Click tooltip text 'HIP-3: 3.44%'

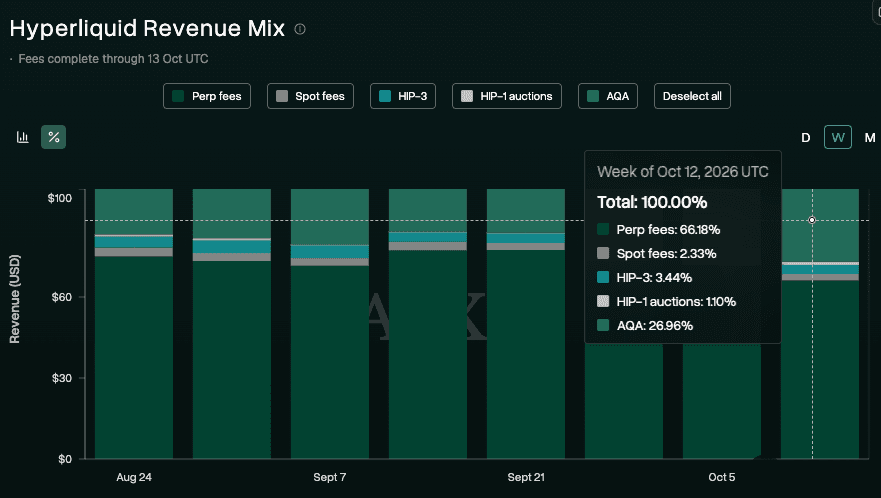[654, 278]
